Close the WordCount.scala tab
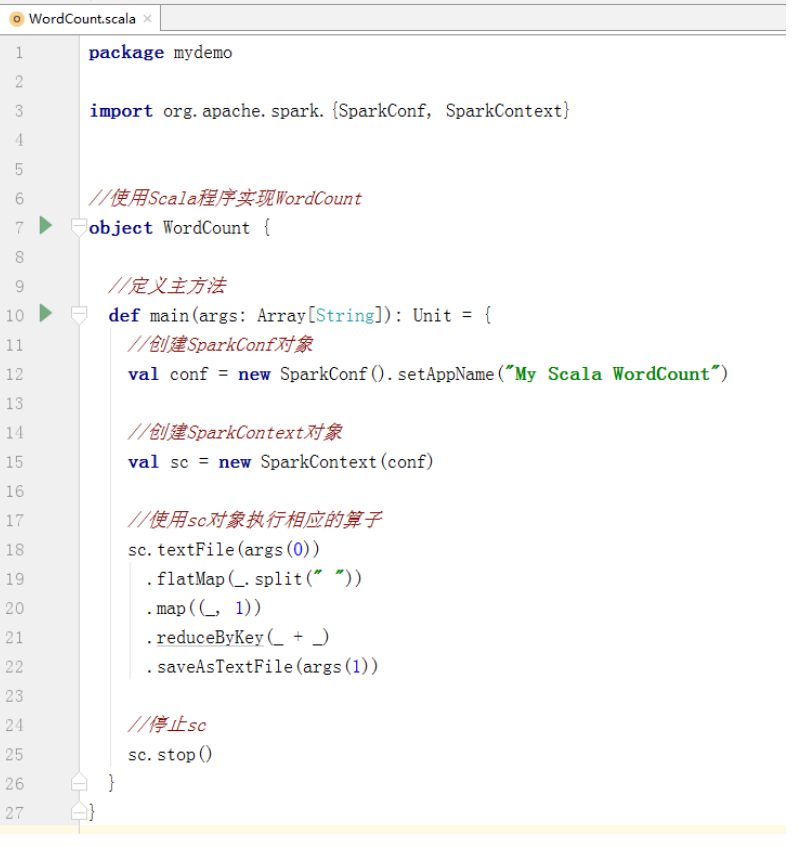The height and width of the screenshot is (847, 799). pyautogui.click(x=147, y=19)
